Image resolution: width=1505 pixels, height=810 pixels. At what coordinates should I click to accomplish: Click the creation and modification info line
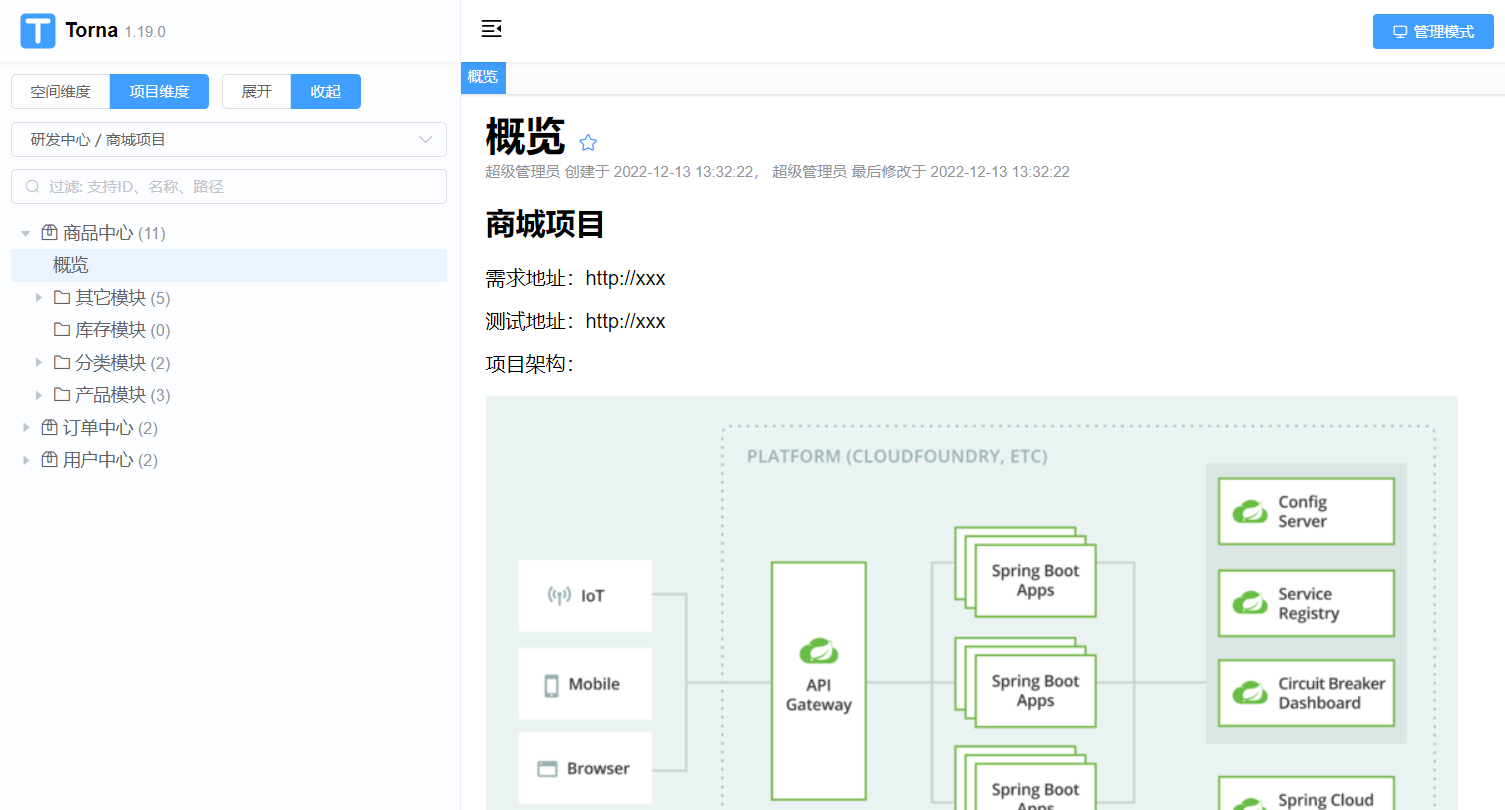778,172
